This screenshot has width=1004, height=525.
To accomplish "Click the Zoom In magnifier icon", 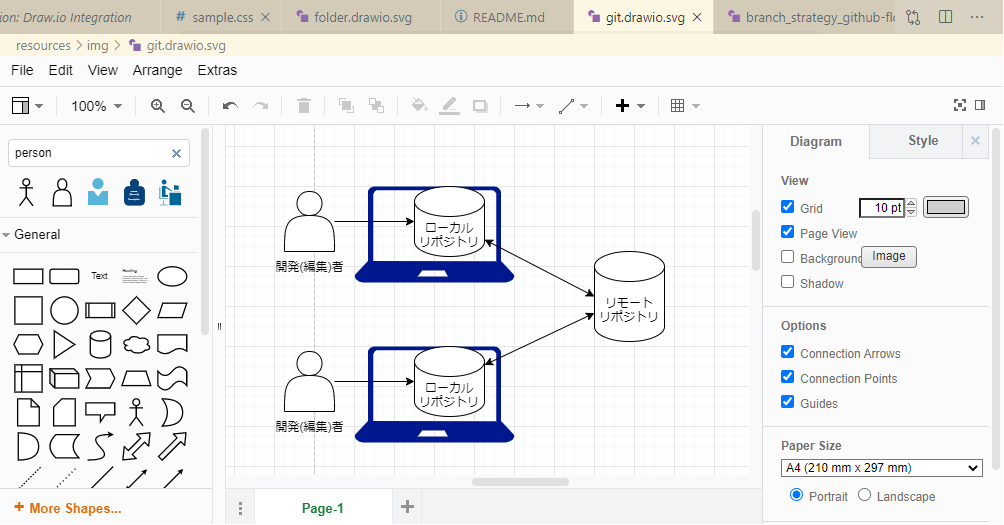I will [158, 106].
